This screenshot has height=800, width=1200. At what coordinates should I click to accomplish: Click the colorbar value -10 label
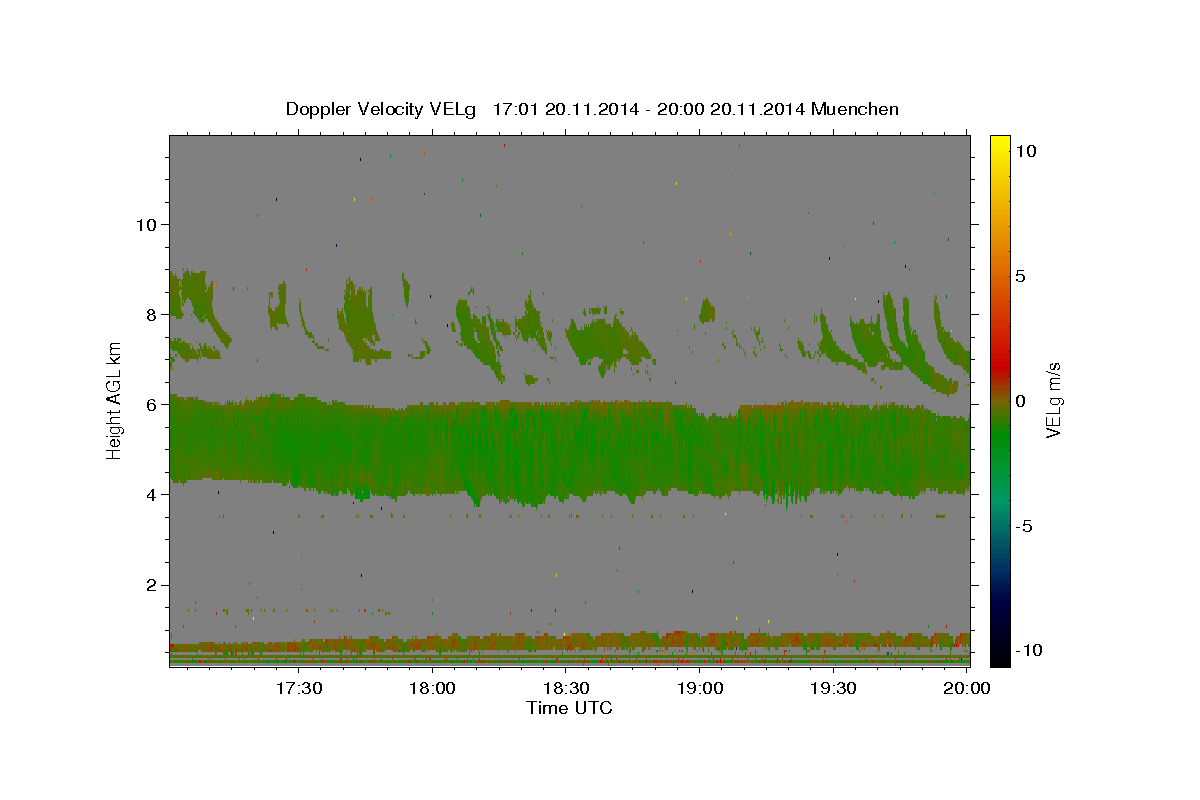click(1029, 651)
